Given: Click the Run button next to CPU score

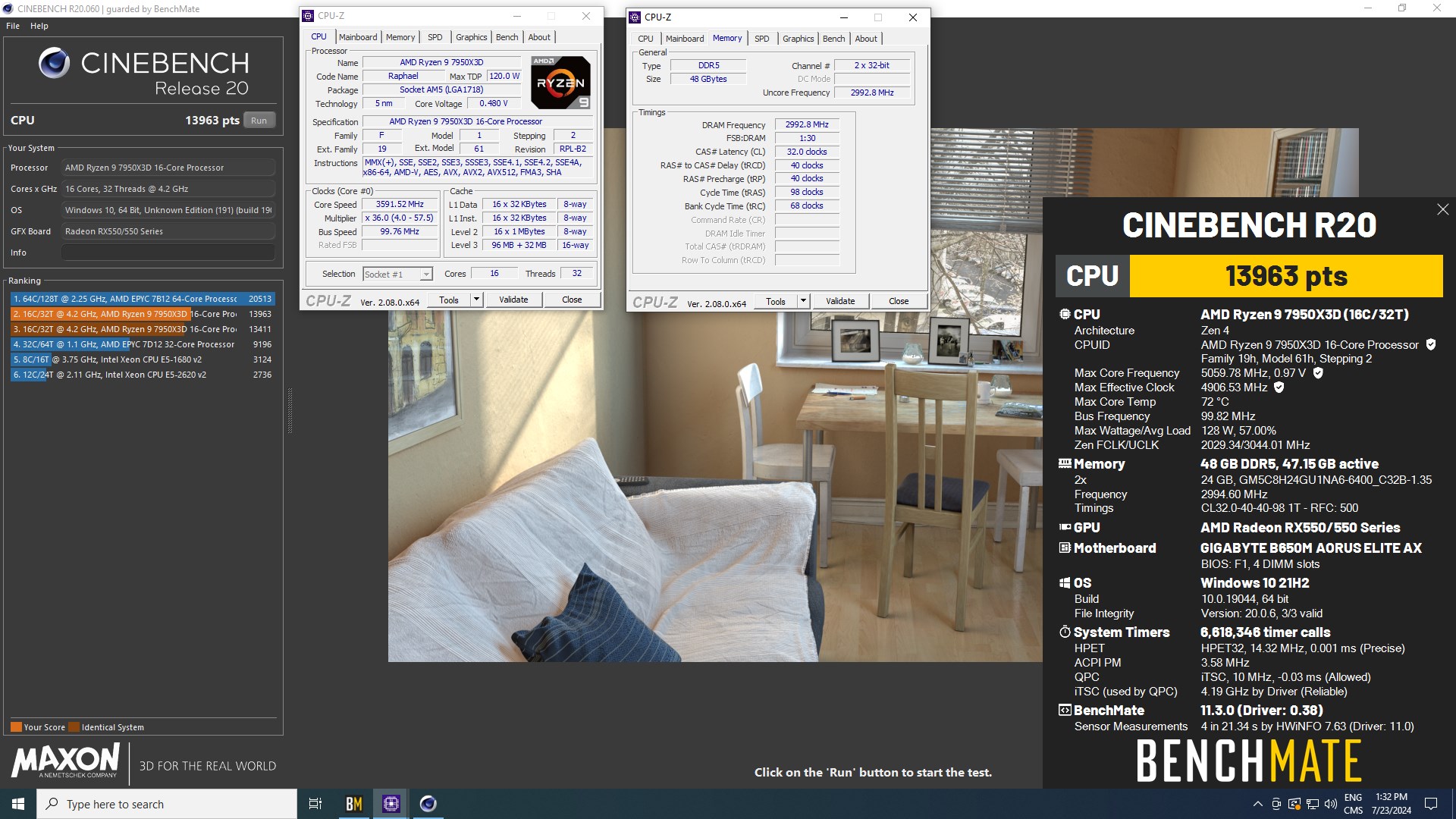Looking at the screenshot, I should [259, 121].
